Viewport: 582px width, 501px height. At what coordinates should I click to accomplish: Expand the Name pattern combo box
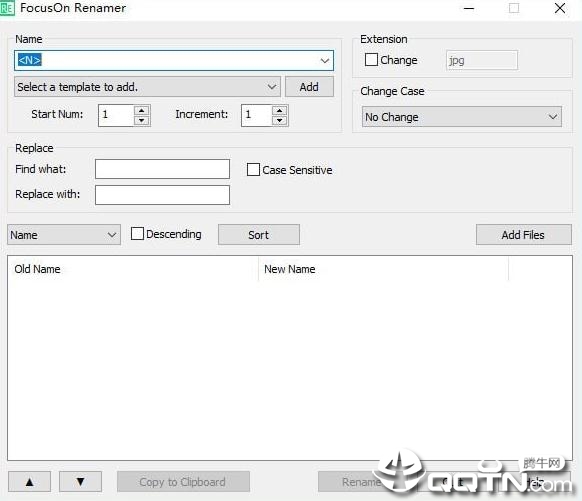(325, 60)
